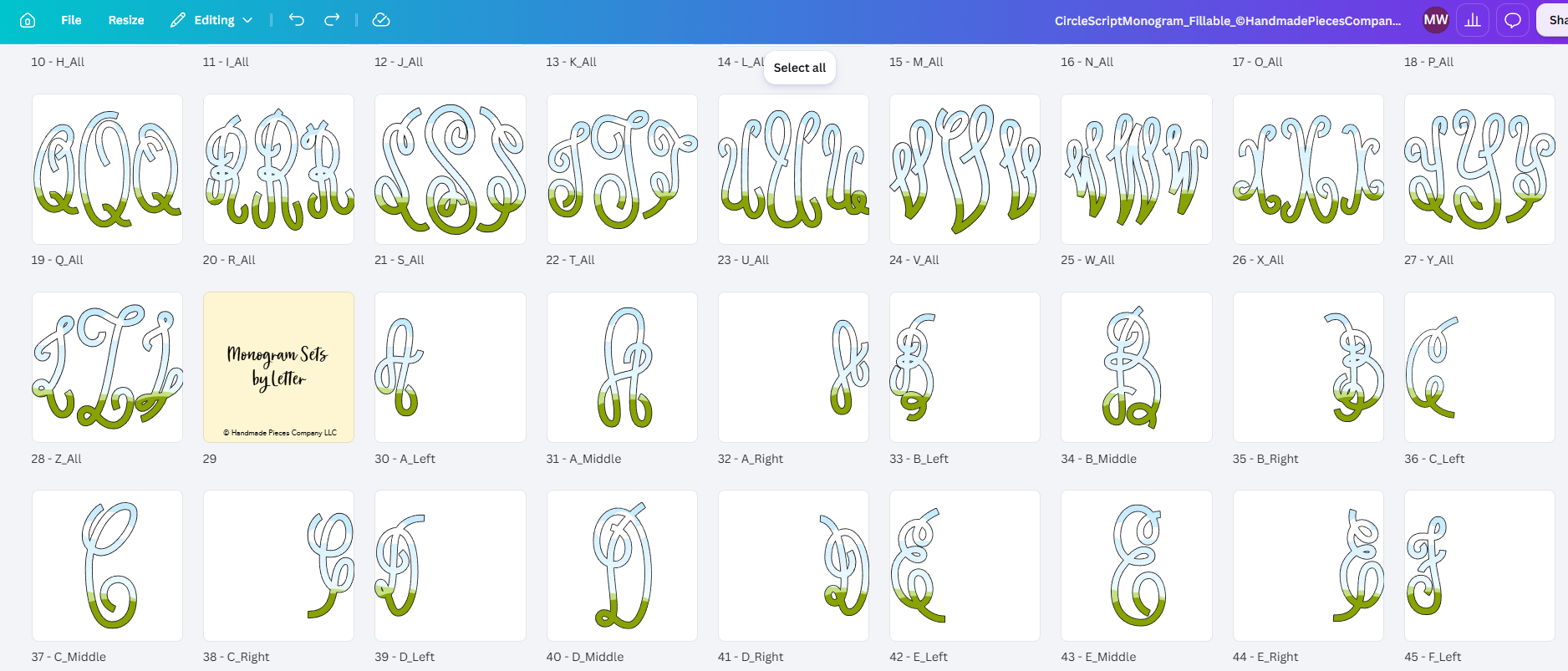Screen dimensions: 1568x671
Task: Click the Home icon
Action: pos(28,20)
